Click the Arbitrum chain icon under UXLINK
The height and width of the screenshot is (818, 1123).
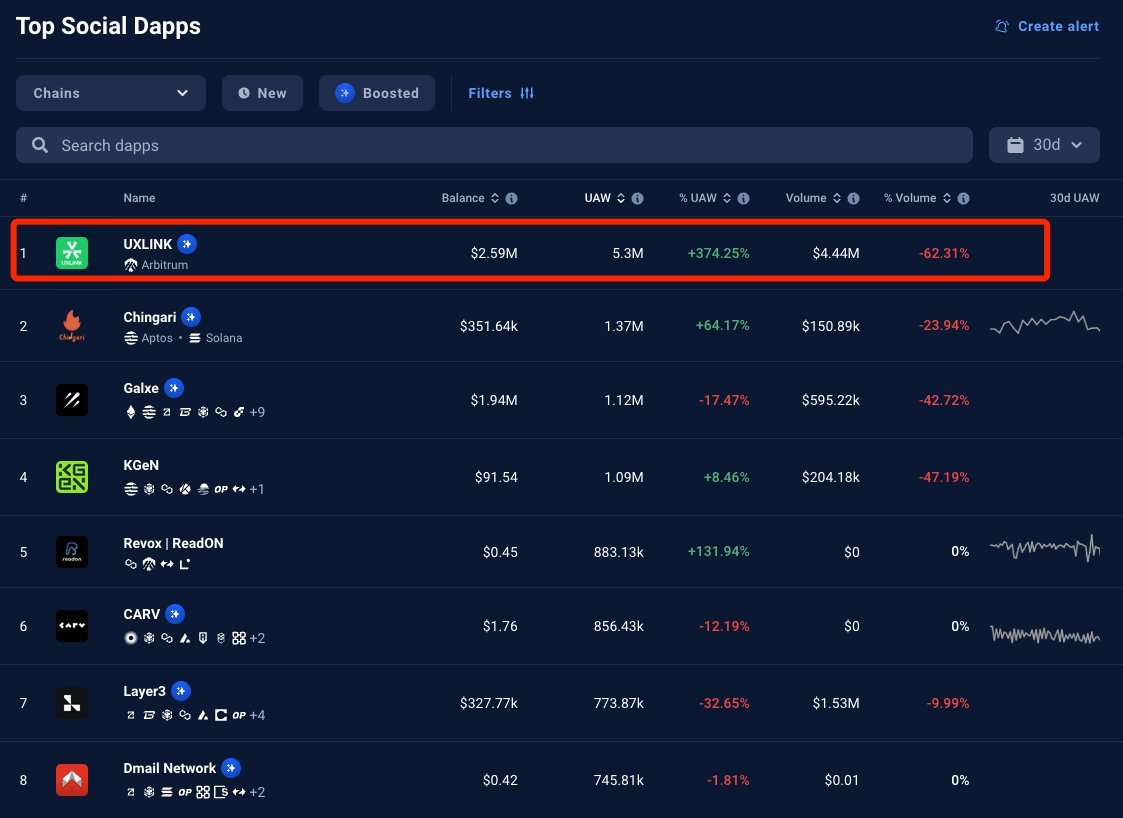130,265
